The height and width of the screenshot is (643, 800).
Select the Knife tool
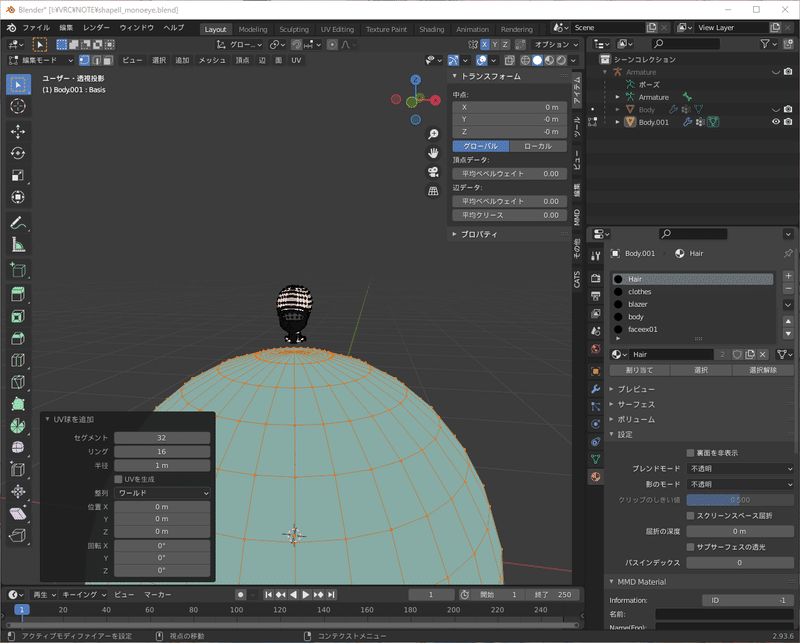coord(18,382)
